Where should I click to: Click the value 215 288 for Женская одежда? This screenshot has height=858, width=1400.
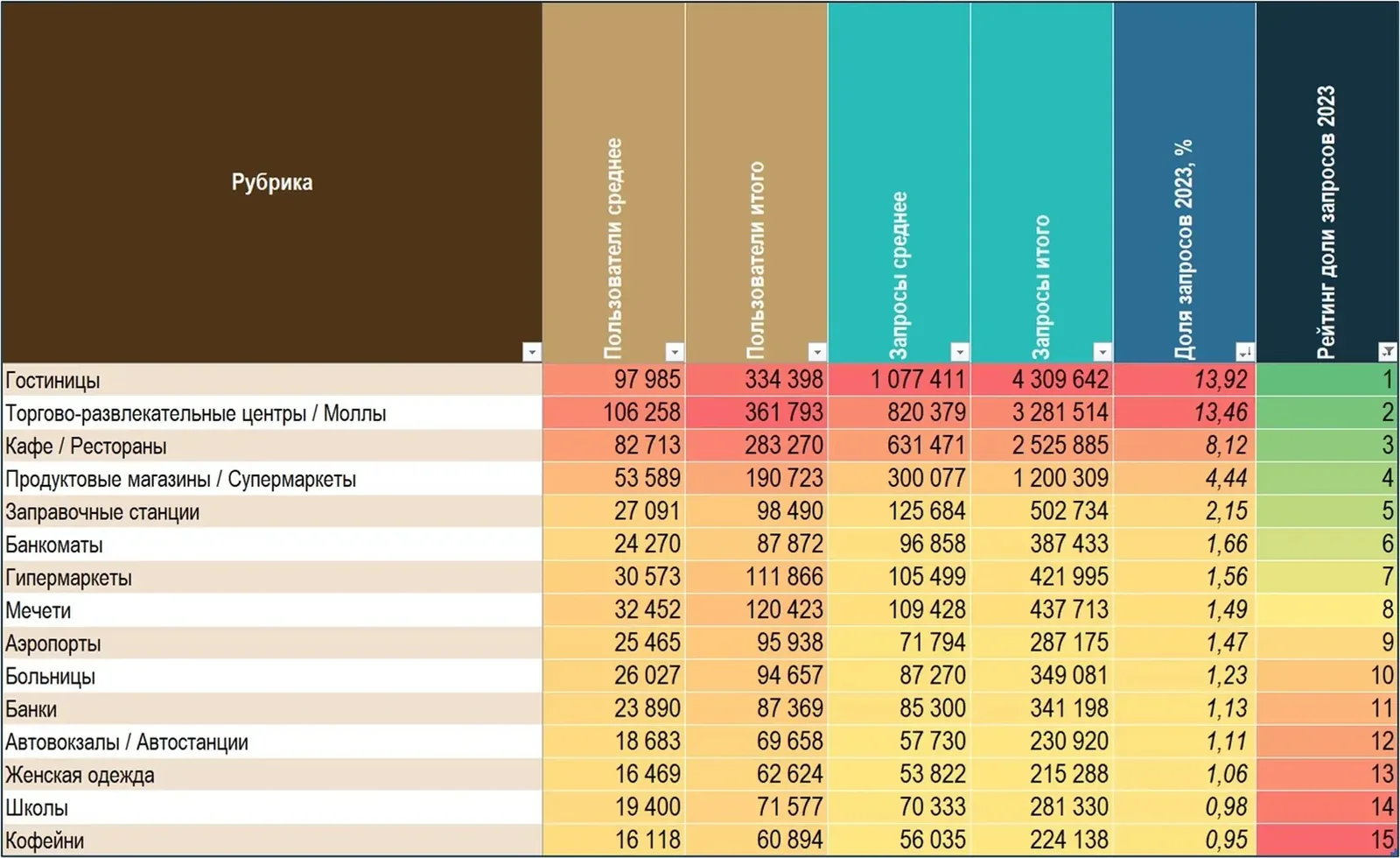click(x=1041, y=774)
